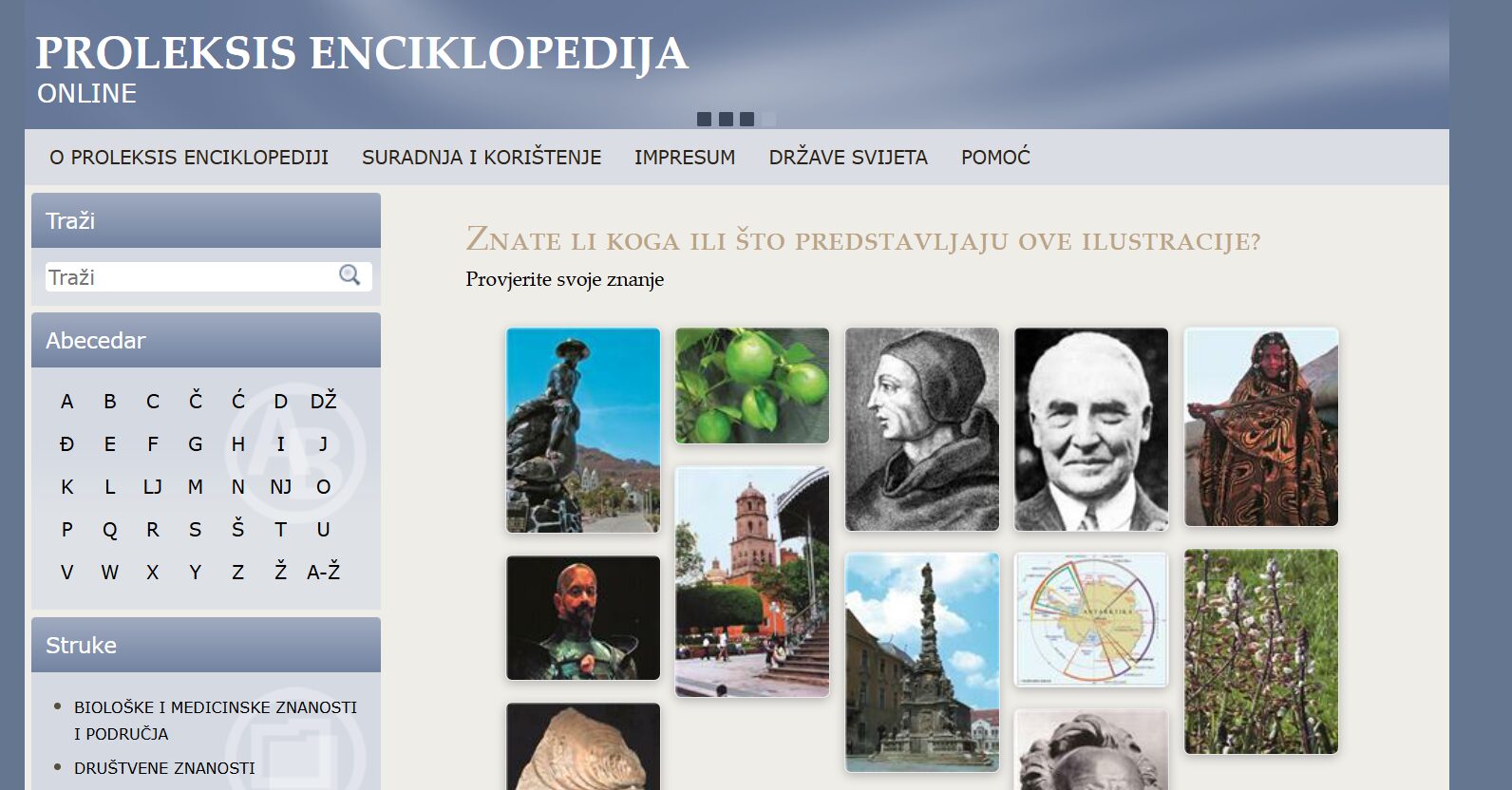Screen dimensions: 1512x790
Task: Click the magnifying glass search icon
Action: coord(350,275)
